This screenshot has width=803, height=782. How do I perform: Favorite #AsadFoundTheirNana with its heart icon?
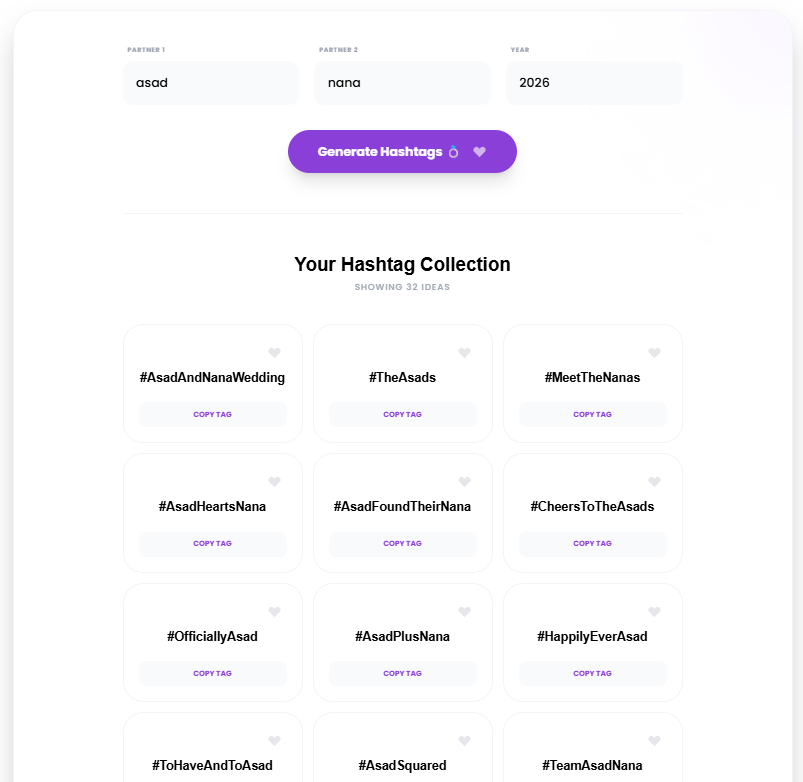coord(464,482)
